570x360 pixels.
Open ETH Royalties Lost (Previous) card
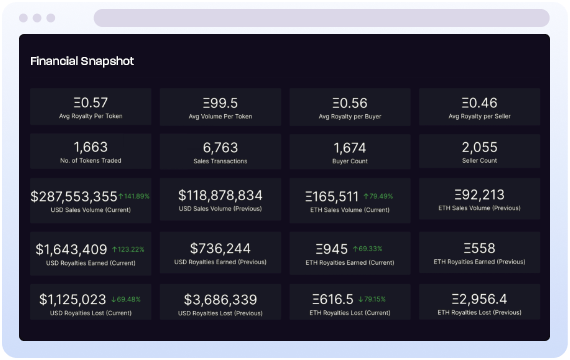coord(479,302)
